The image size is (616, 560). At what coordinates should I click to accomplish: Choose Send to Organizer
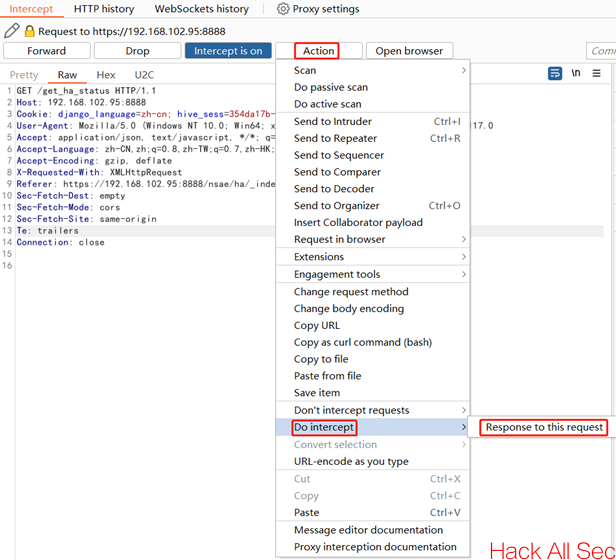pos(373,206)
